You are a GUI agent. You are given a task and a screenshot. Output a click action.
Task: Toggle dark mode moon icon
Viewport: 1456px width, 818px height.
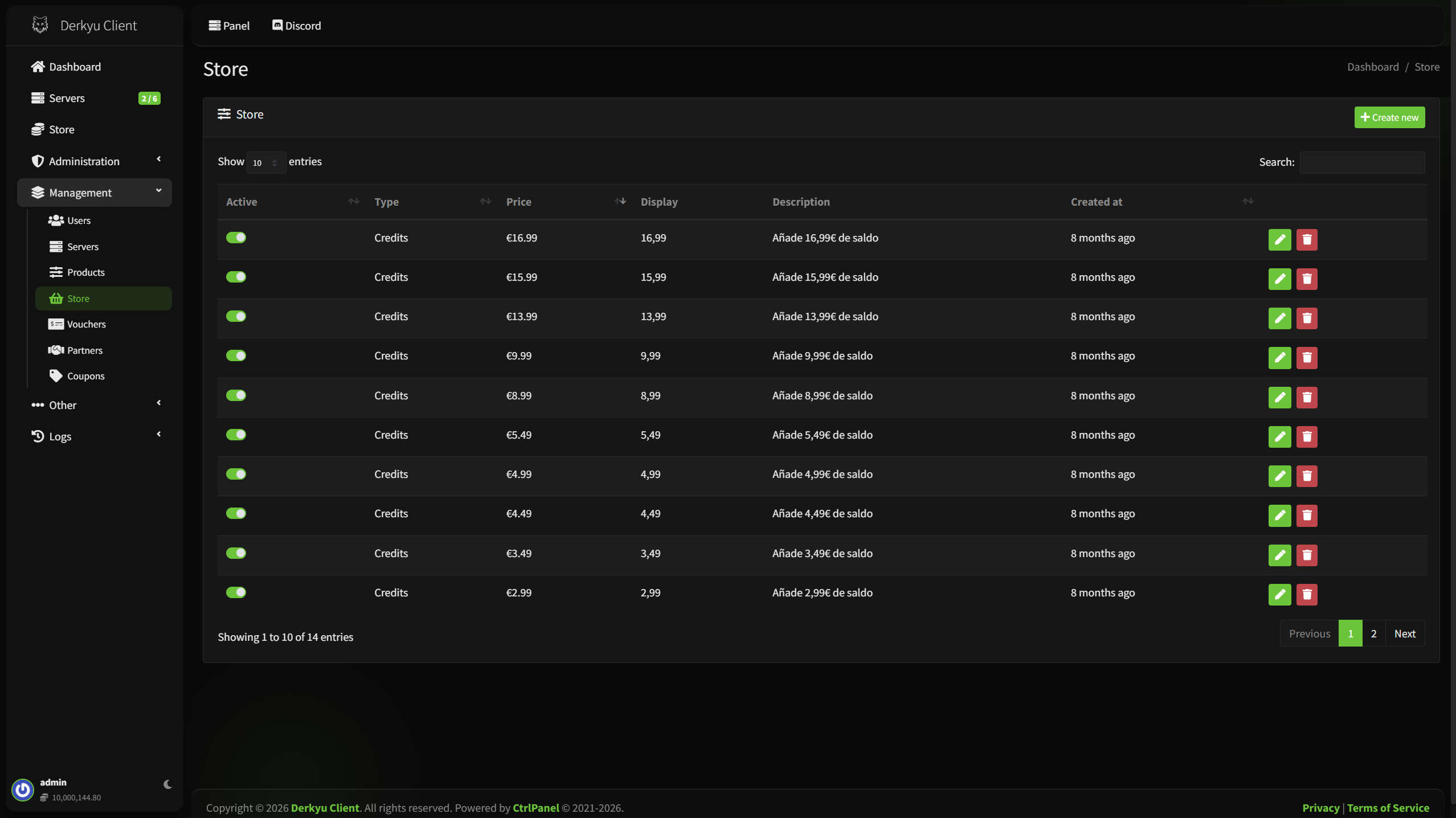click(x=167, y=784)
